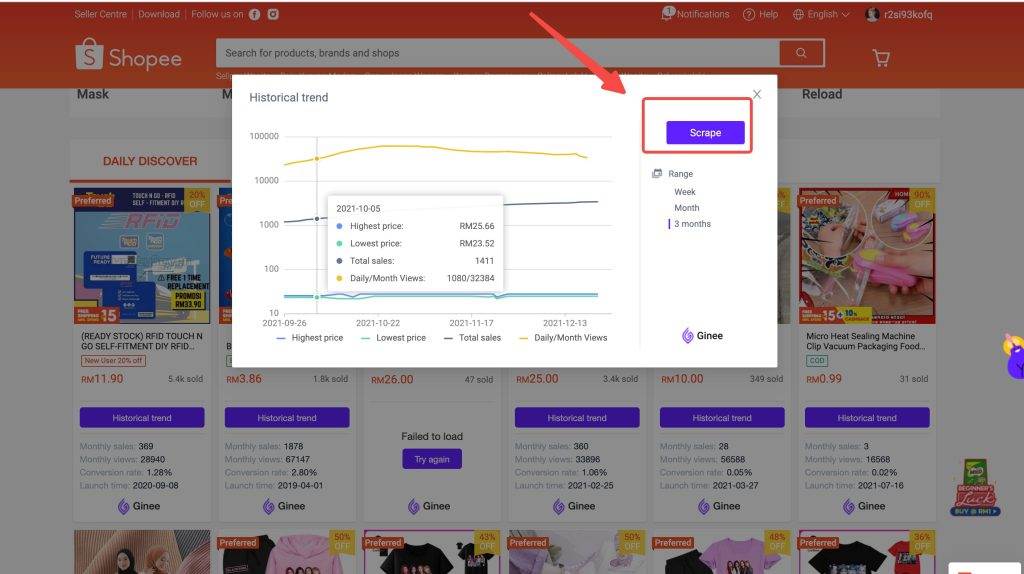Open the shopping cart icon
The image size is (1024, 574).
(x=881, y=58)
